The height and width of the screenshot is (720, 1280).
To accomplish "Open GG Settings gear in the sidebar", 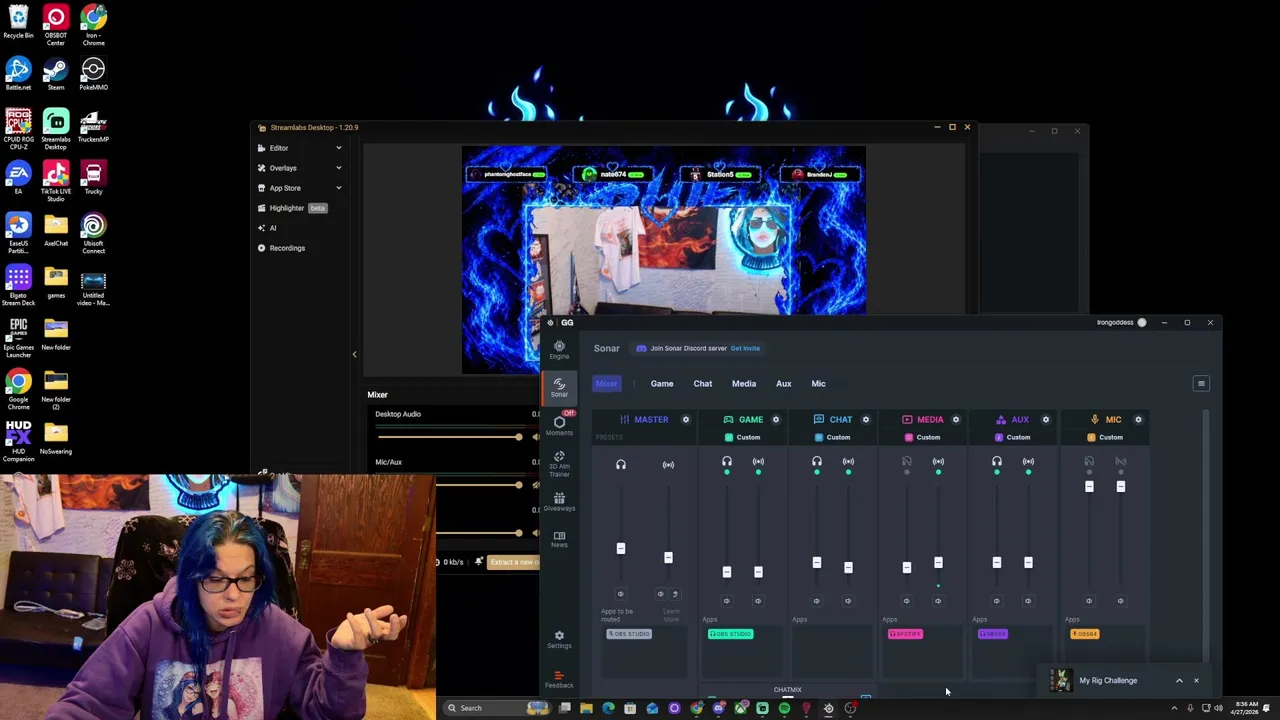I will pos(559,640).
